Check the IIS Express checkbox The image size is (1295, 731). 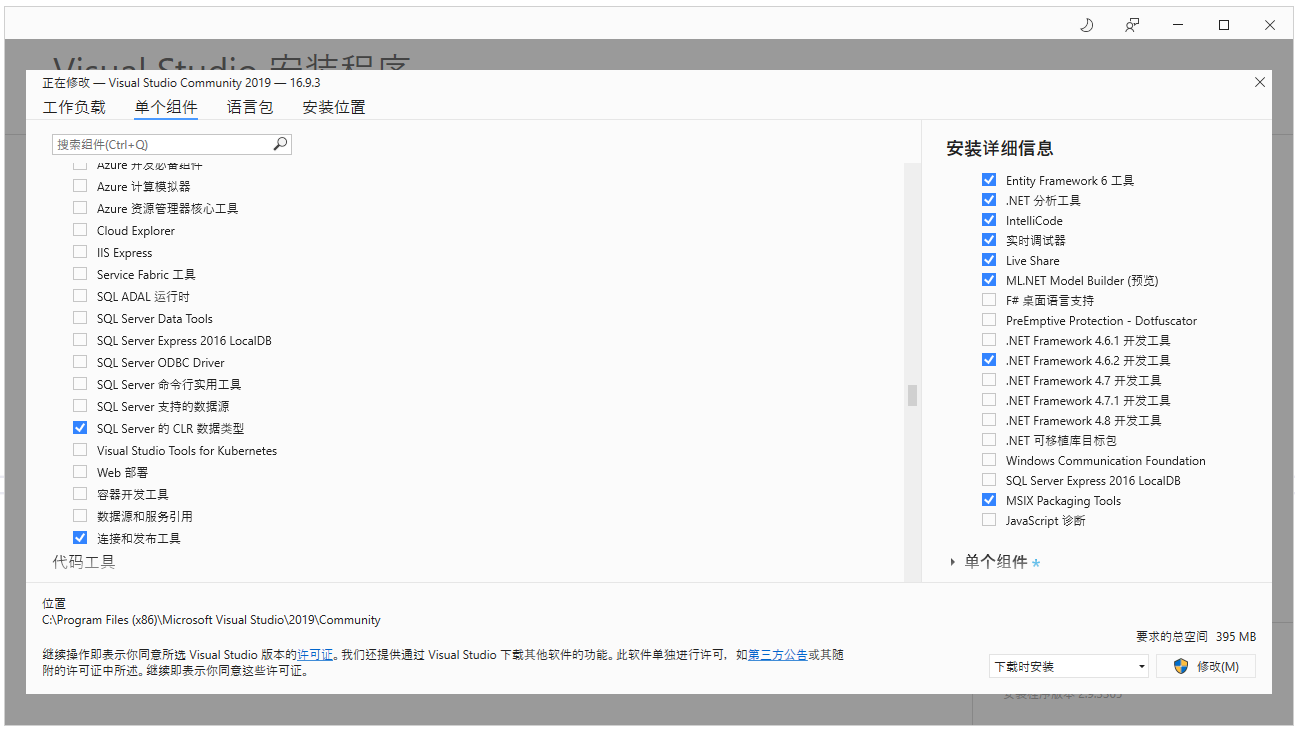pos(80,252)
